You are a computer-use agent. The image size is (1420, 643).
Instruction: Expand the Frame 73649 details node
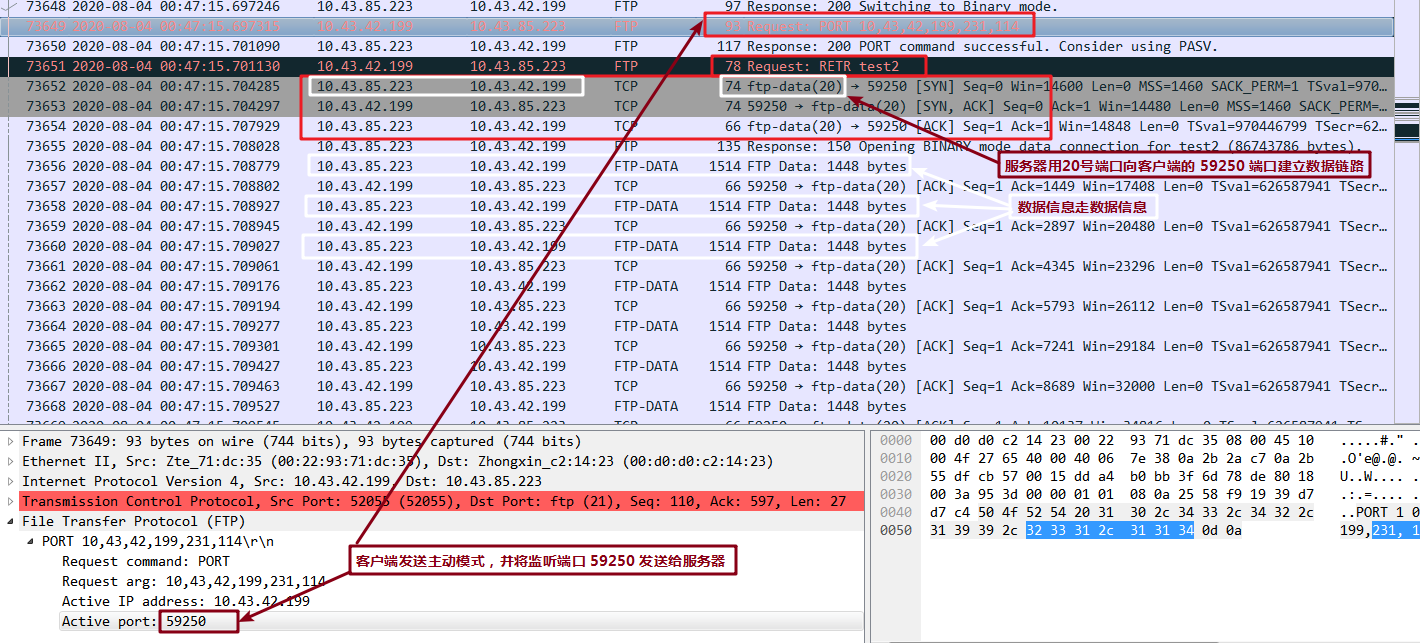8,441
